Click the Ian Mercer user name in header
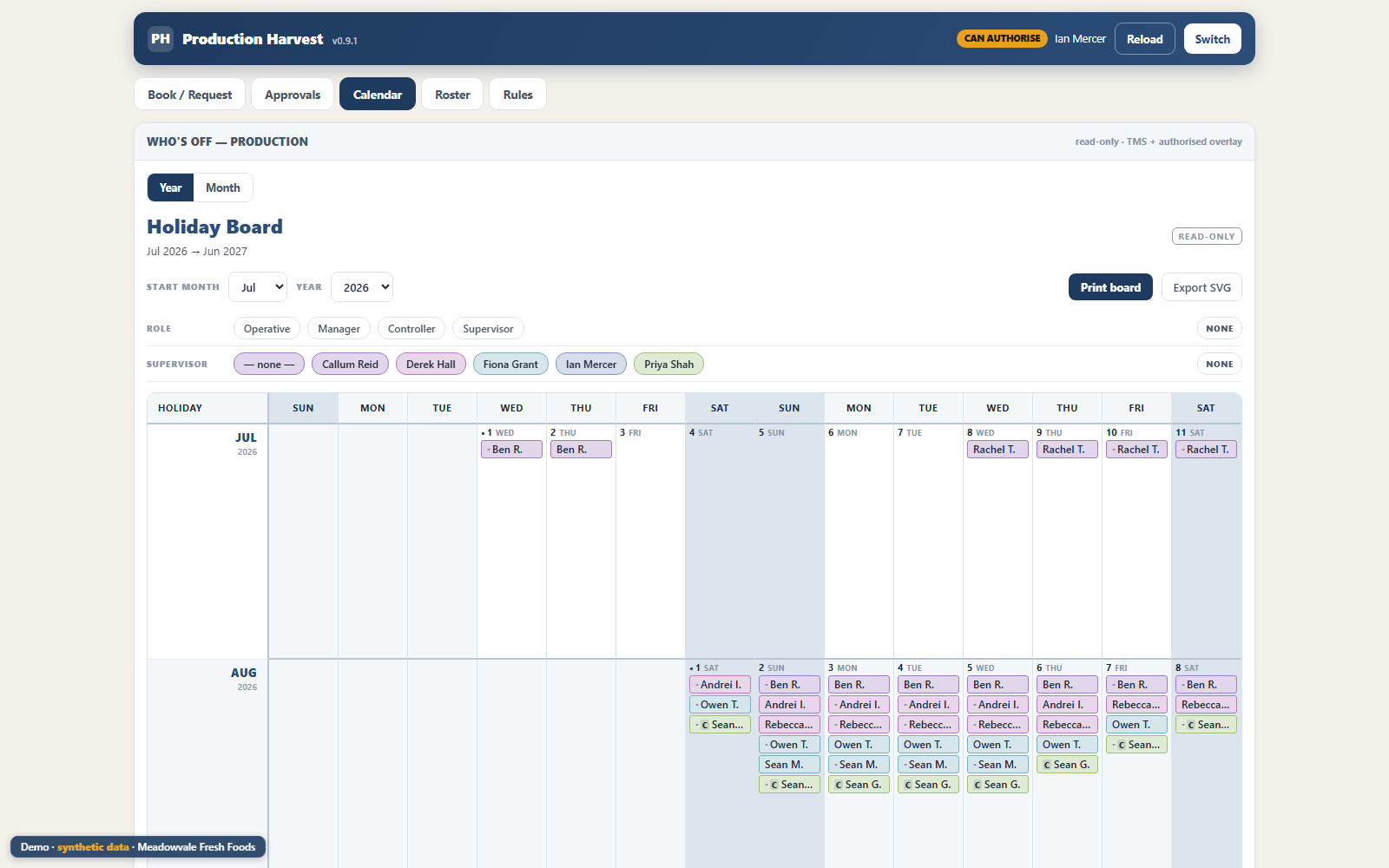The width and height of the screenshot is (1389, 868). [x=1080, y=39]
